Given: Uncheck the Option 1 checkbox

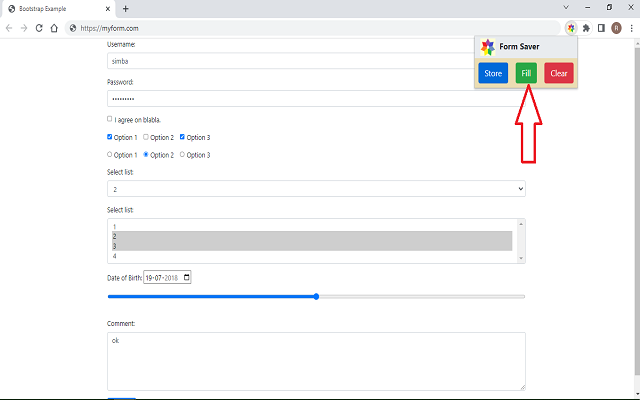Looking at the screenshot, I should coord(110,137).
